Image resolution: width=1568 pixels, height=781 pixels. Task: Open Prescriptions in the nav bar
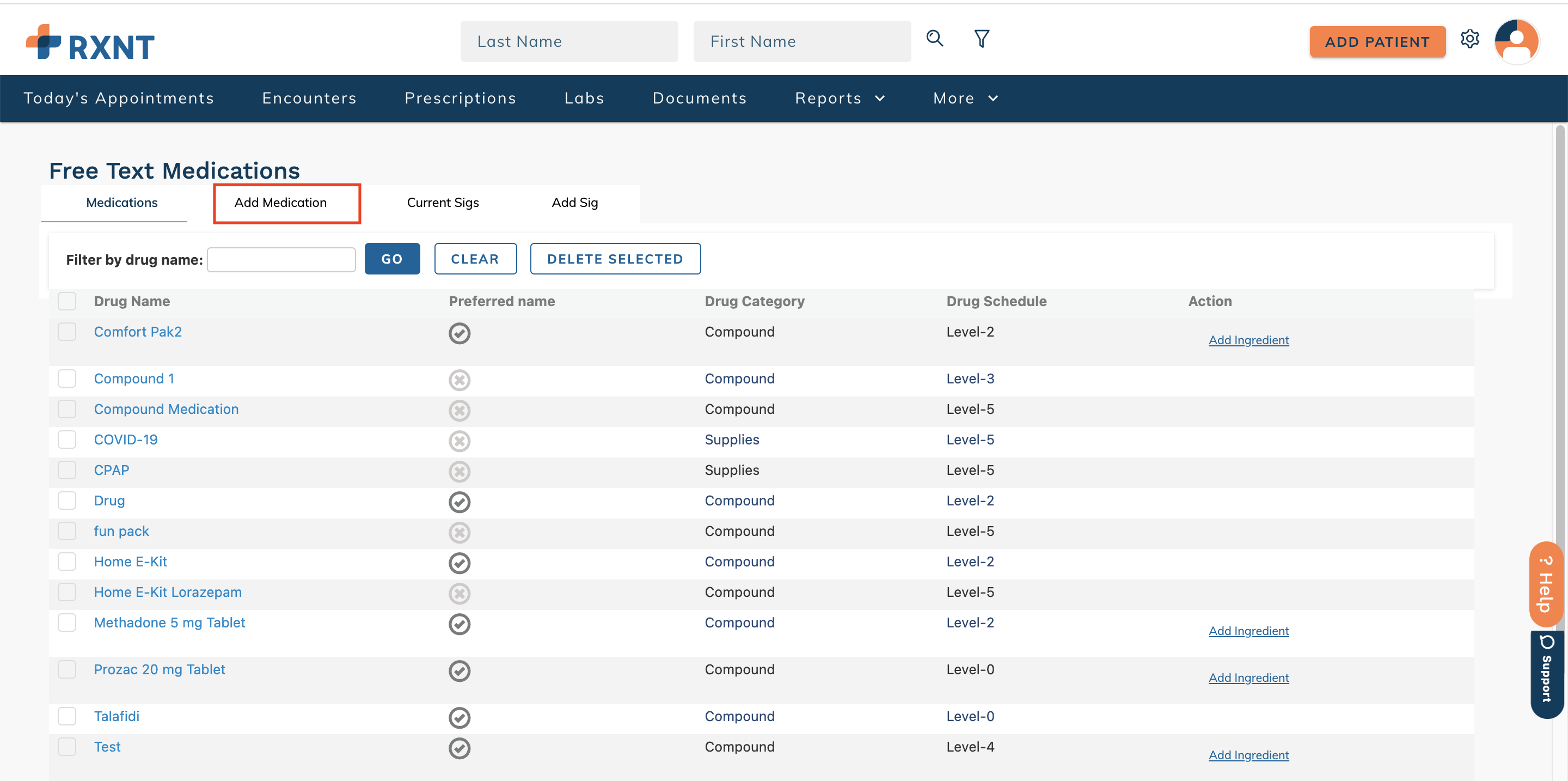coord(460,98)
